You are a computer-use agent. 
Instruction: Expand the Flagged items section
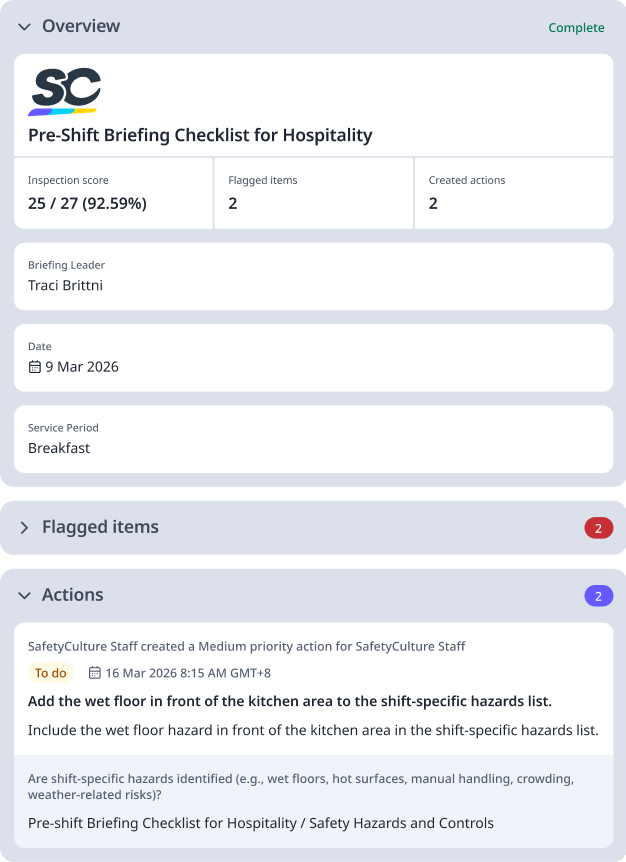(24, 528)
